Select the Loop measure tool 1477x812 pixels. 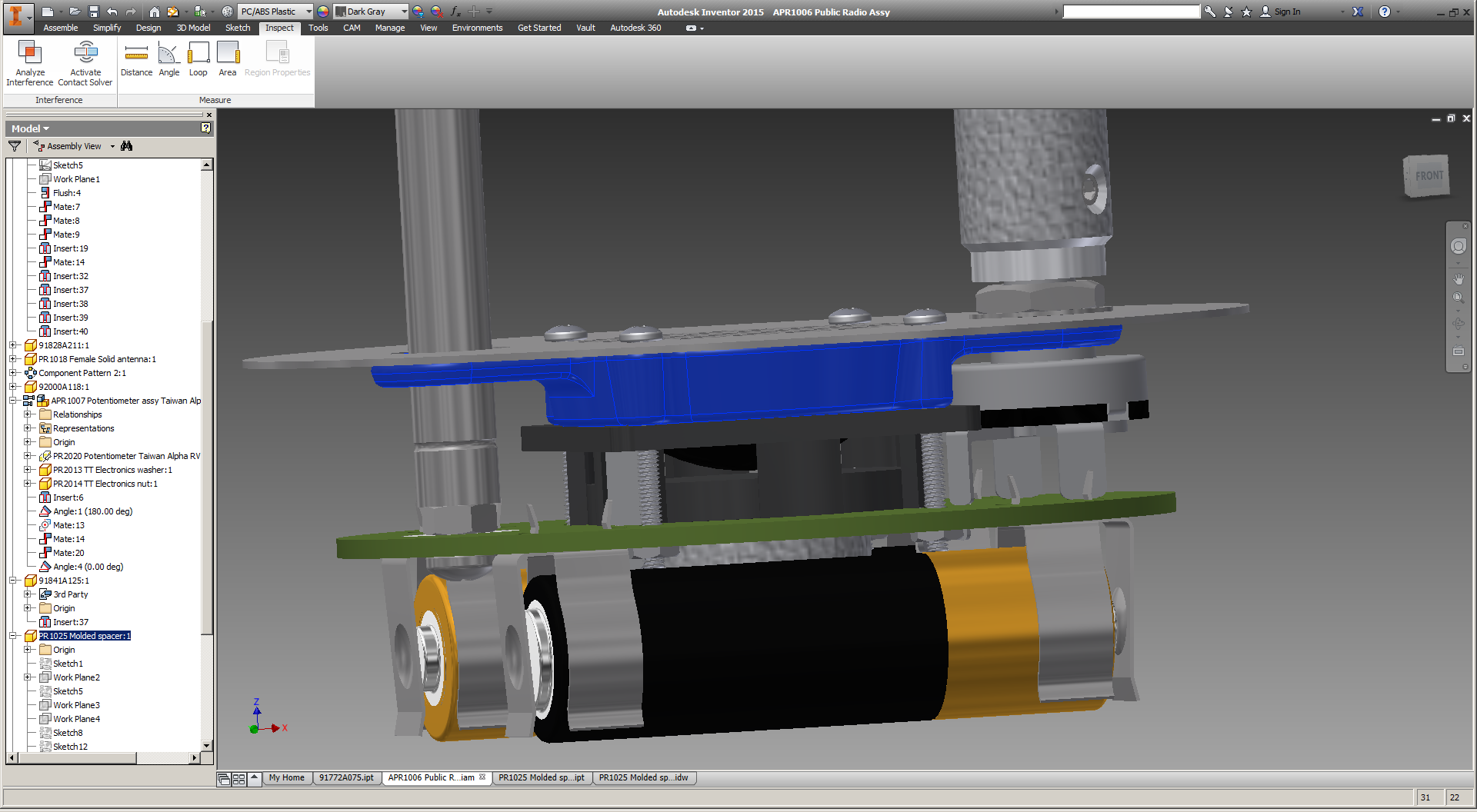pos(198,59)
